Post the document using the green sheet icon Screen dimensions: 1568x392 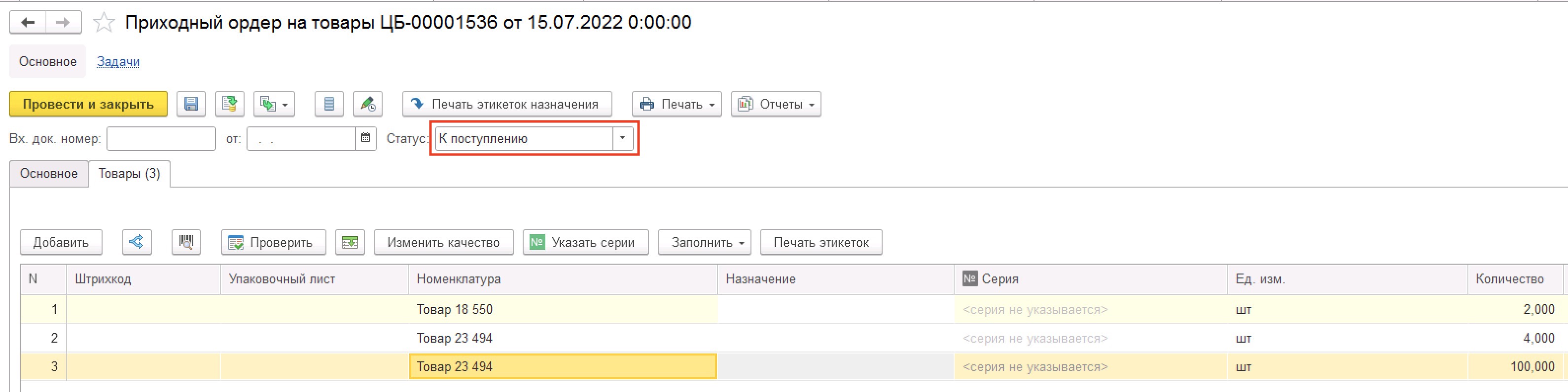(x=229, y=104)
